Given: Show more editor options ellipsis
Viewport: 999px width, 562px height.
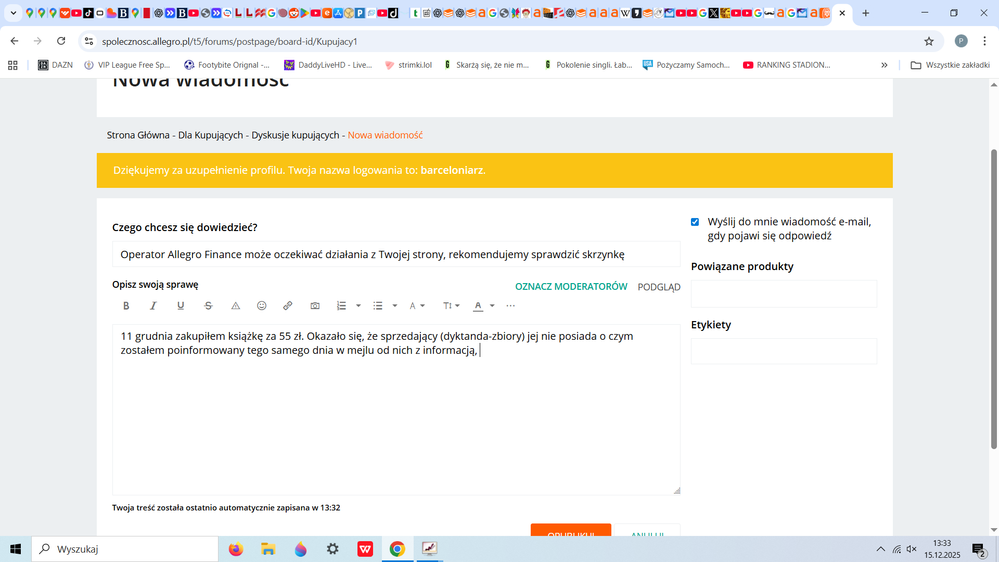Looking at the screenshot, I should (510, 306).
